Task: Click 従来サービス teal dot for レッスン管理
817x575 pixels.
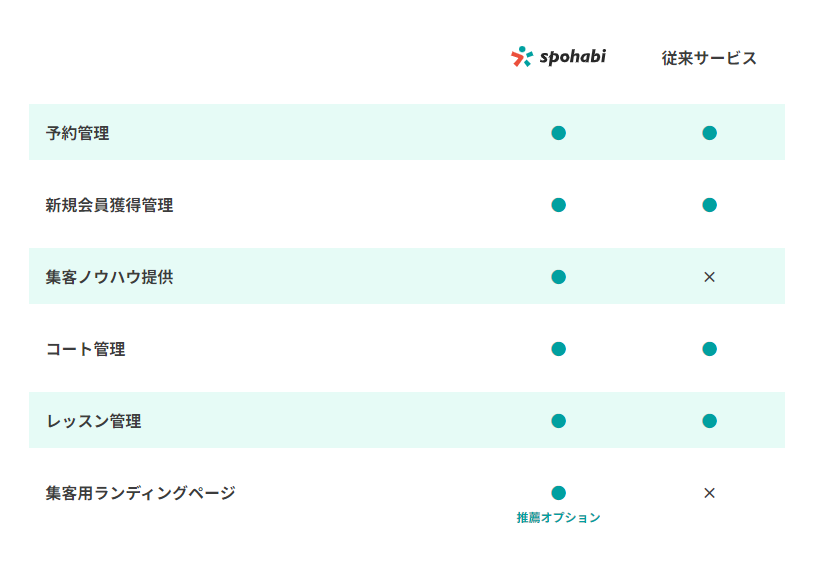Action: pyautogui.click(x=709, y=421)
